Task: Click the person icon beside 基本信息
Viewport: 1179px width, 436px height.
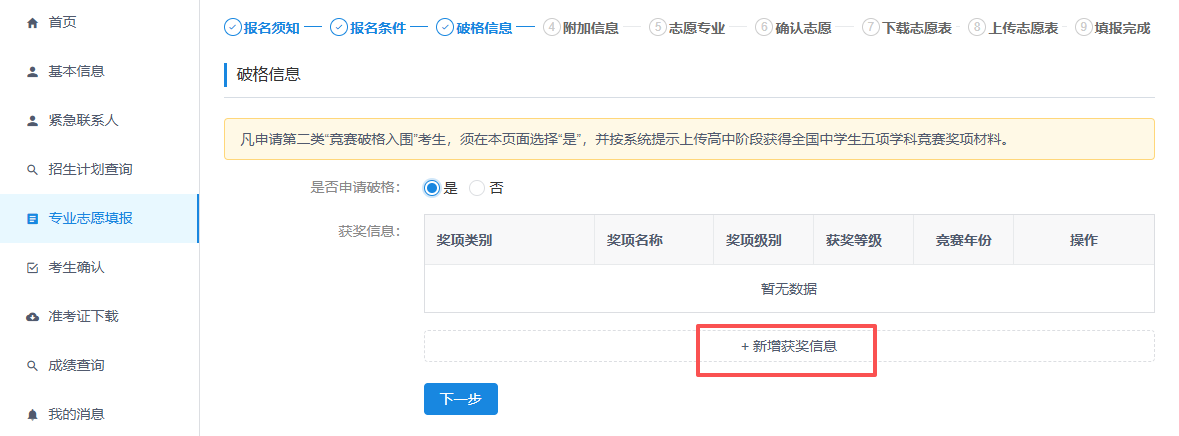Action: pyautogui.click(x=32, y=71)
